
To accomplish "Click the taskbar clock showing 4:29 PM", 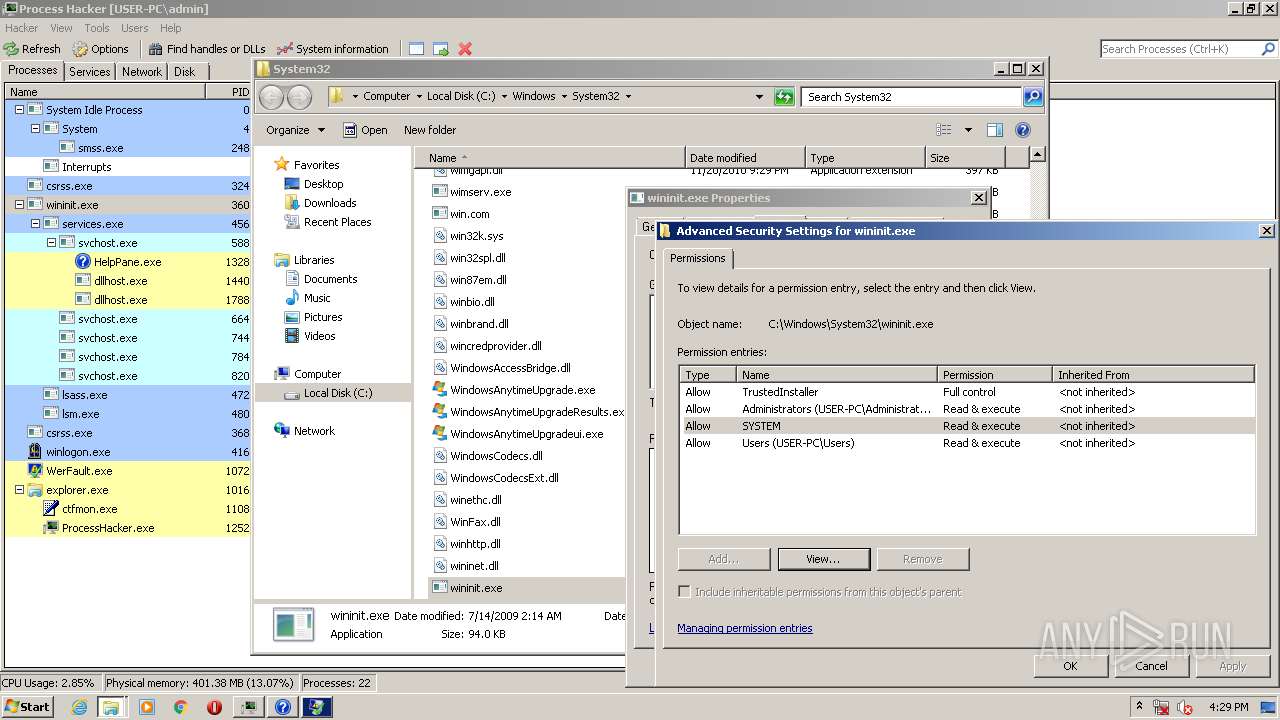I will pos(1229,707).
